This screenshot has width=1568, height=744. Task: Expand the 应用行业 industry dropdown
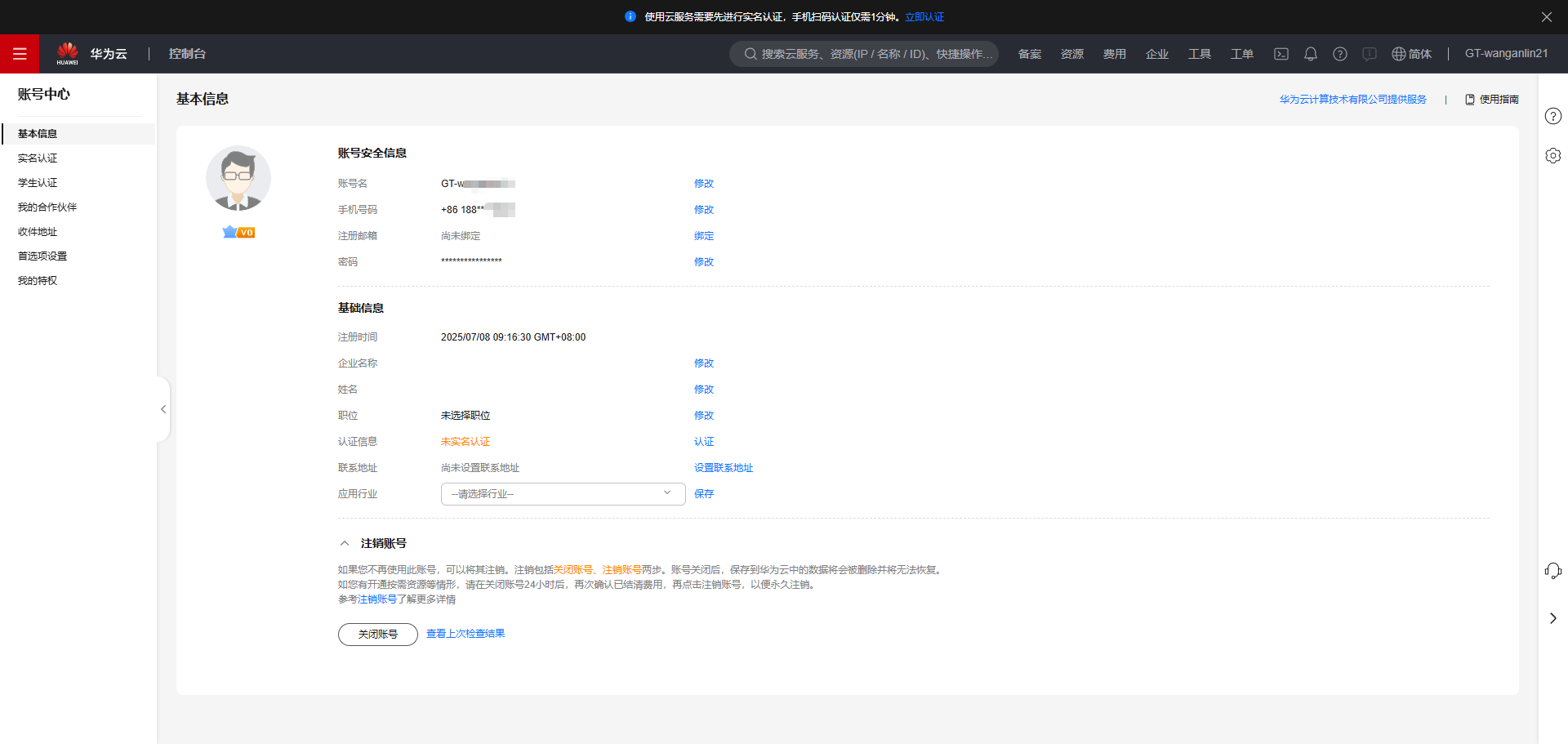click(563, 494)
